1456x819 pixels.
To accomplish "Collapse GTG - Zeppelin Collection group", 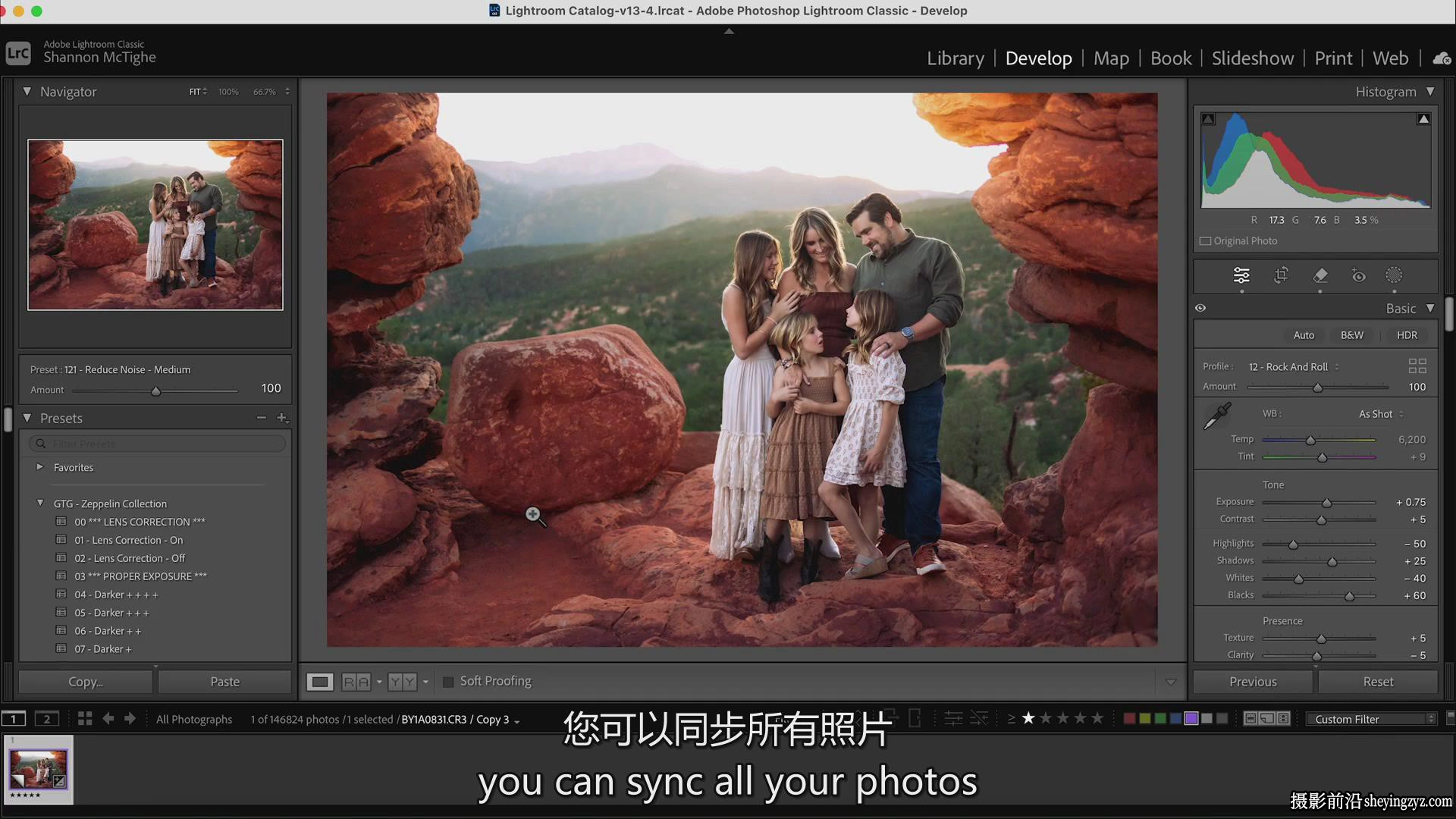I will [x=39, y=503].
